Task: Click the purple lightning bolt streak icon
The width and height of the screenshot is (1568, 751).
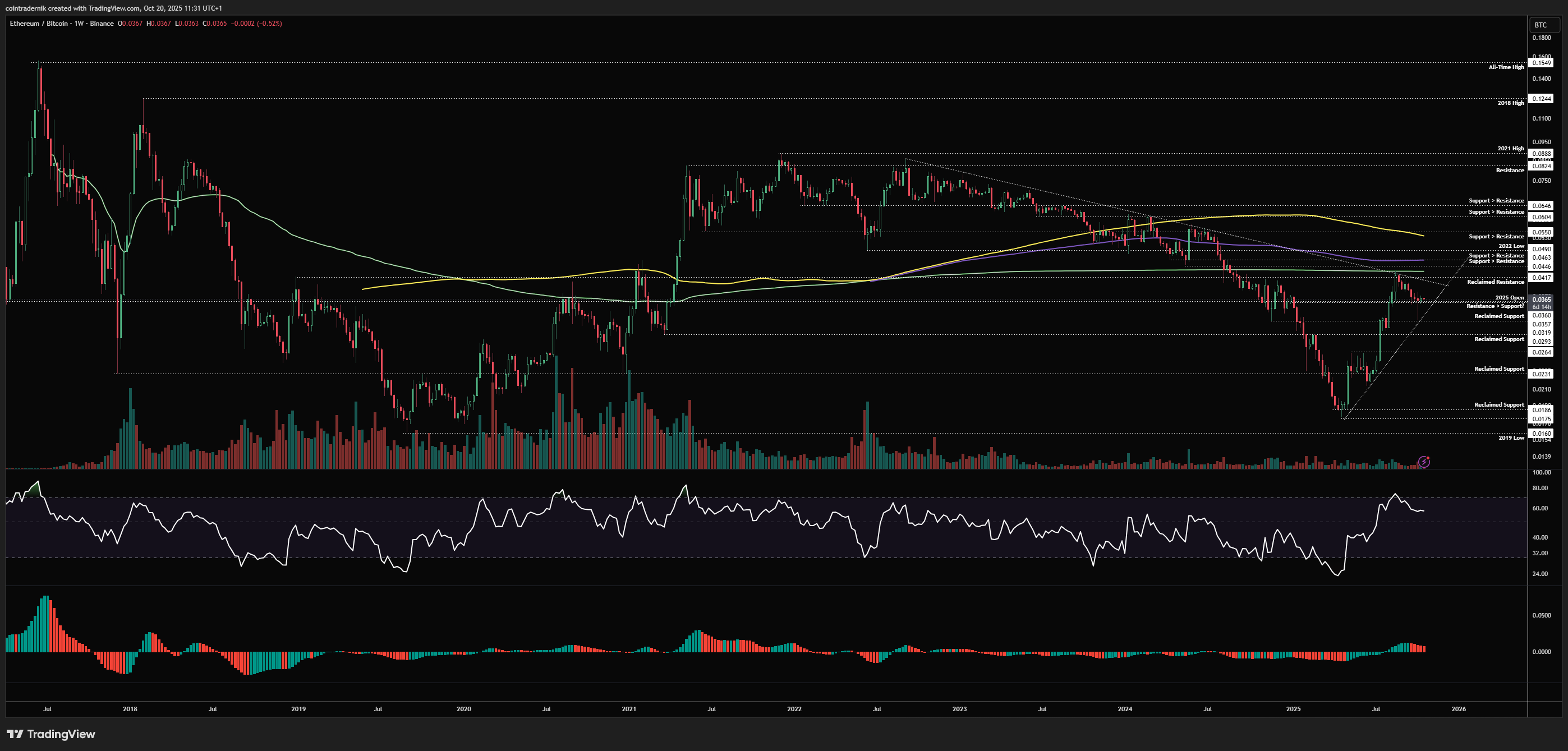Action: tap(1424, 463)
